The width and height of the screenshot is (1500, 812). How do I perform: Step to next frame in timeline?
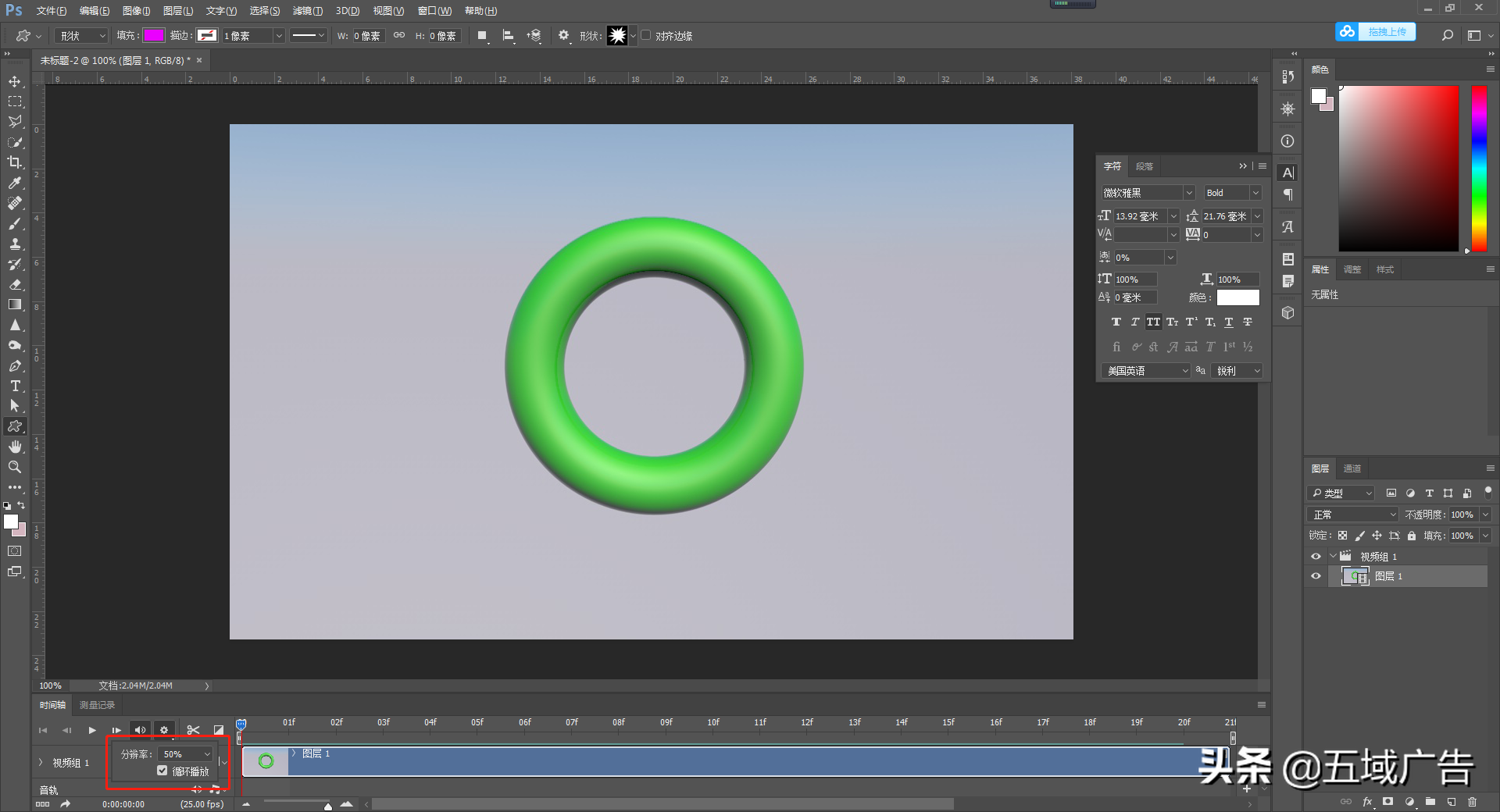[x=116, y=730]
